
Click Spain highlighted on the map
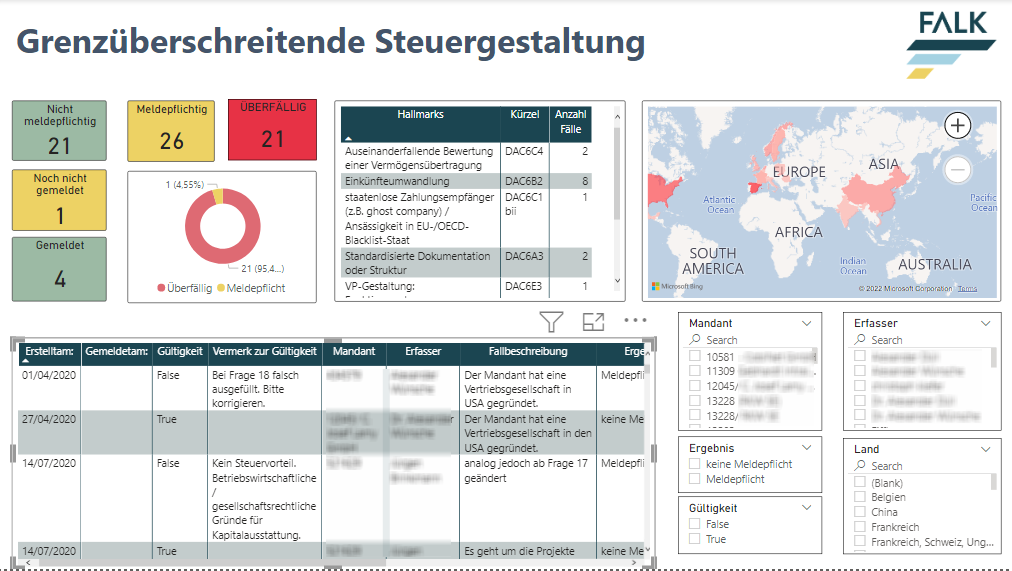coord(754,188)
